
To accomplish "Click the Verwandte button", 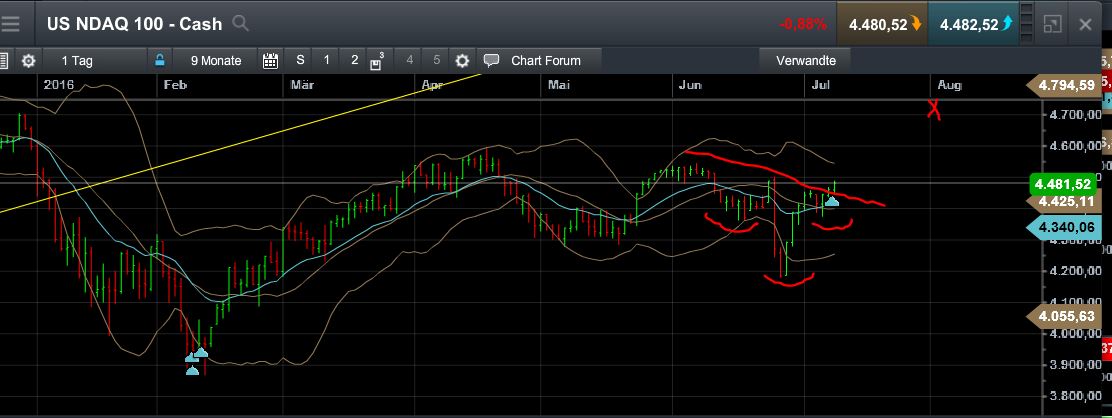I will click(806, 60).
